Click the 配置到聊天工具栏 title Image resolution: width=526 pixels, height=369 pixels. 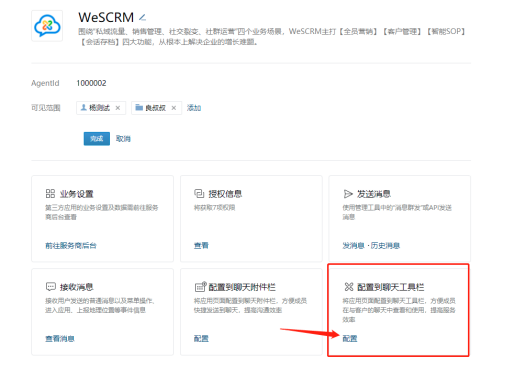[x=390, y=287]
